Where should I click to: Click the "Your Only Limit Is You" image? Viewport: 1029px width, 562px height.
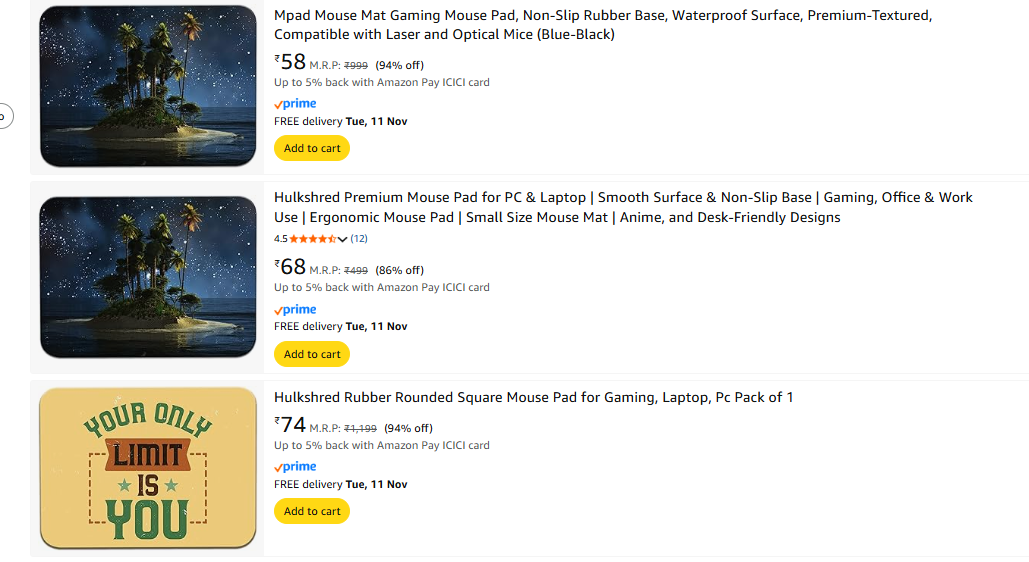click(148, 468)
